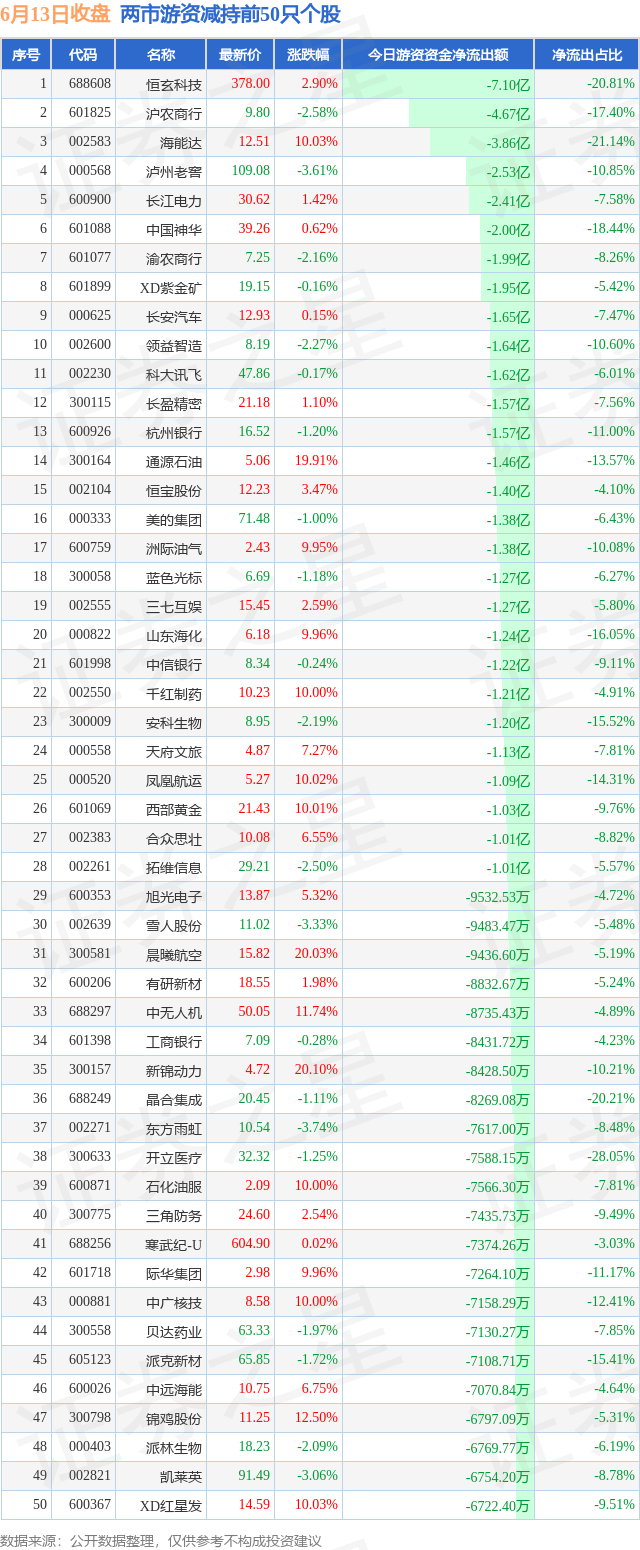Click stock code 601825
The height and width of the screenshot is (1550, 640).
(90, 113)
